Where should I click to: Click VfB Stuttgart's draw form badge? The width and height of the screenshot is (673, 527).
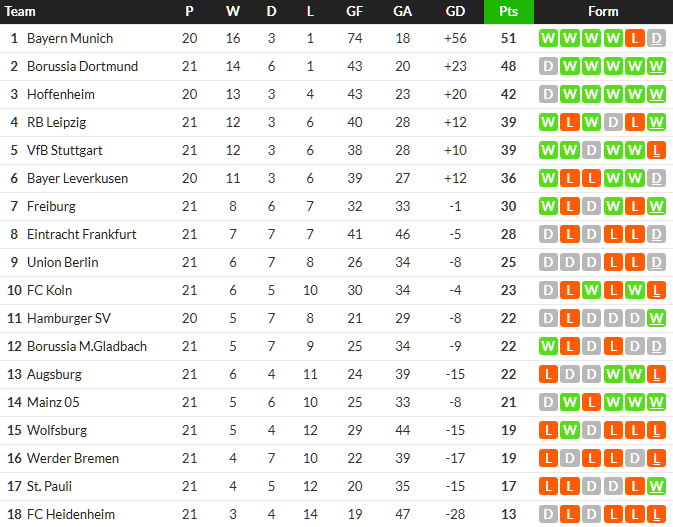[x=591, y=151]
